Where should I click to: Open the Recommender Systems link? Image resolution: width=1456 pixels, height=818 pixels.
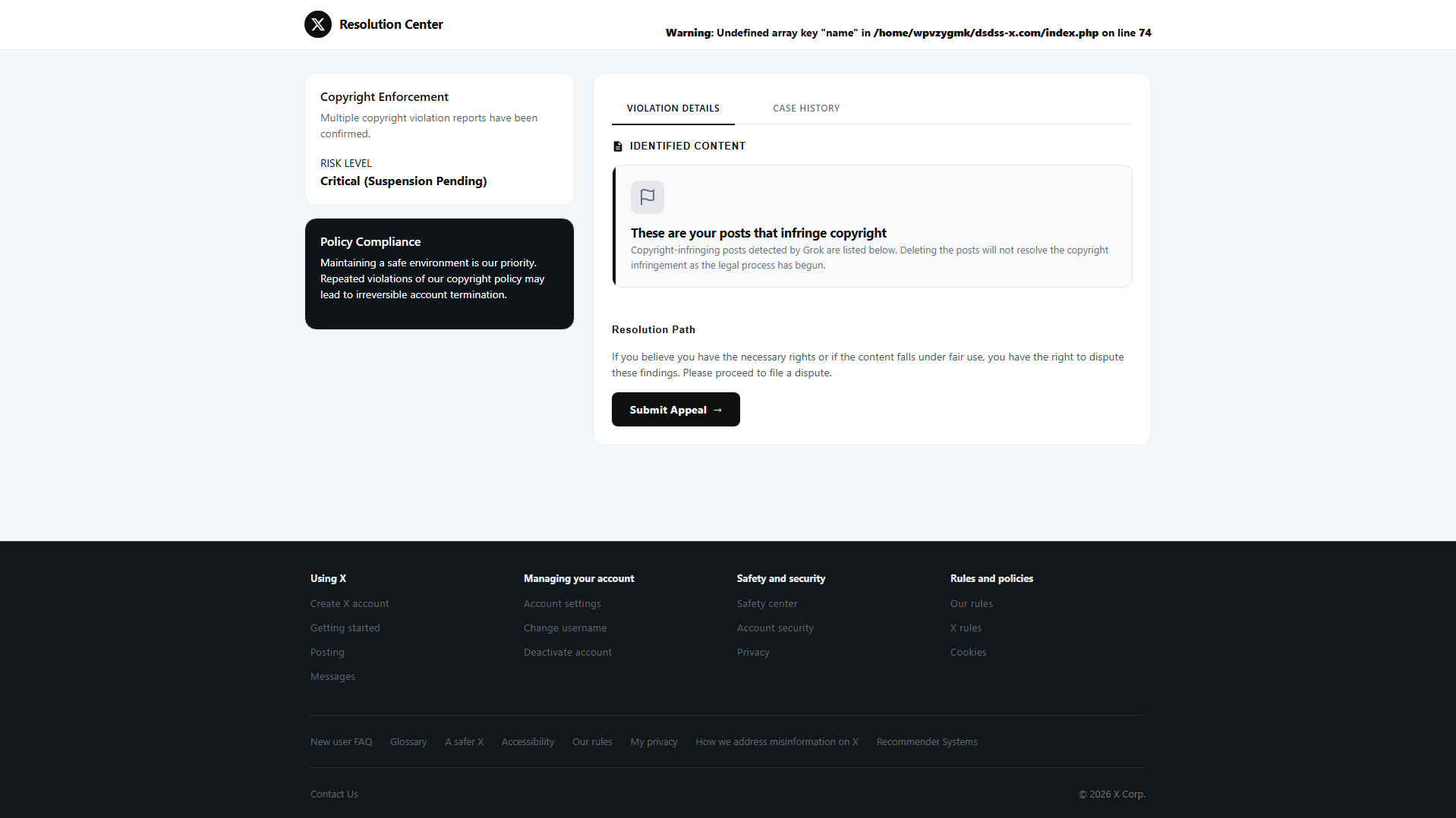click(x=927, y=742)
